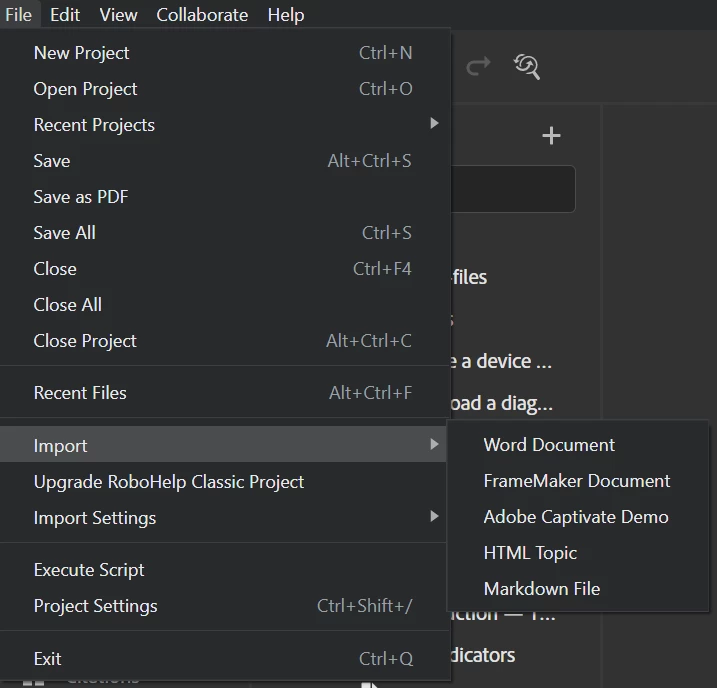
Task: Open the File menu
Action: (19, 15)
